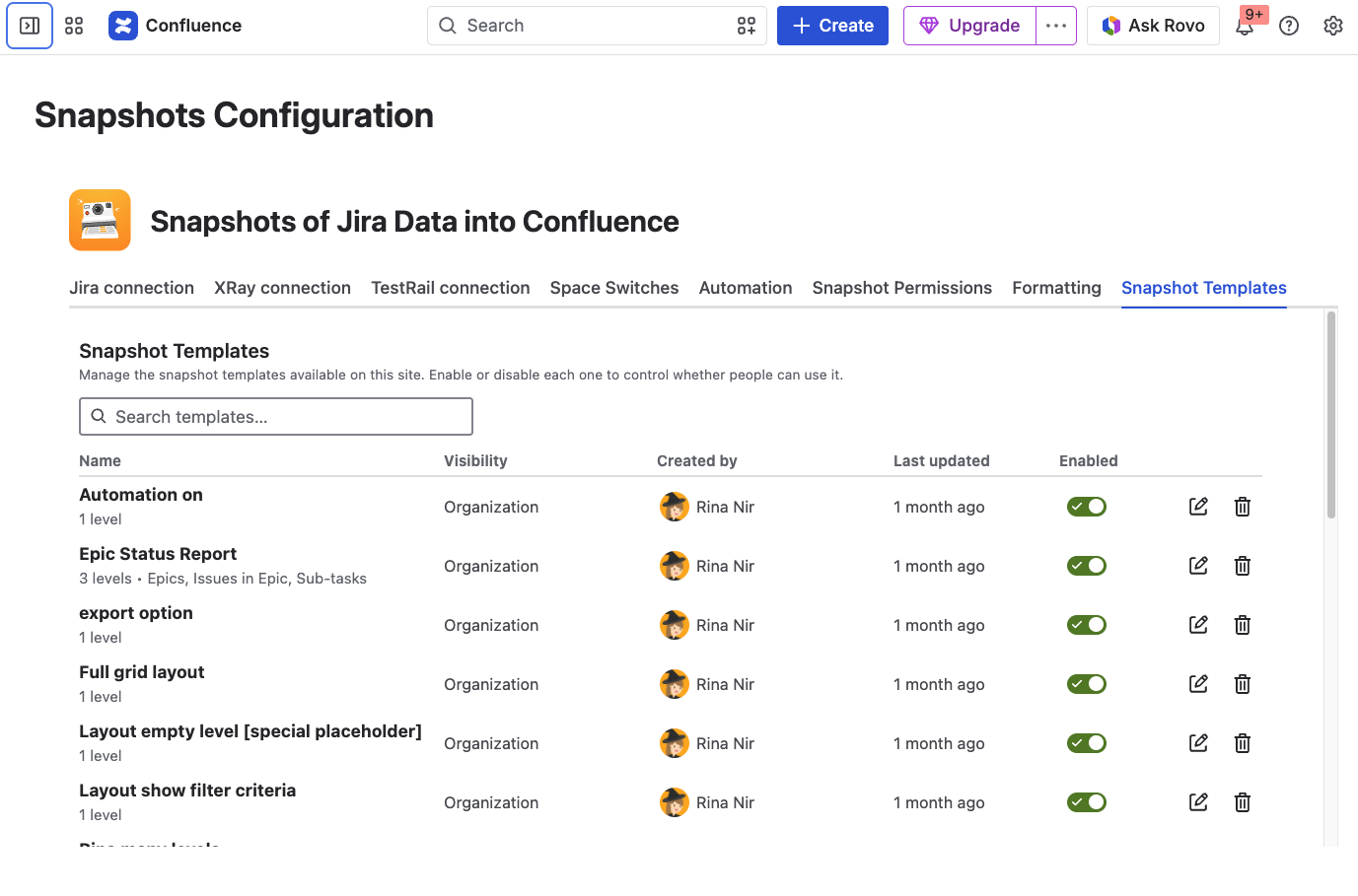Image resolution: width=1358 pixels, height=896 pixels.
Task: Edit Layout show filter criteria template
Action: coord(1198,802)
